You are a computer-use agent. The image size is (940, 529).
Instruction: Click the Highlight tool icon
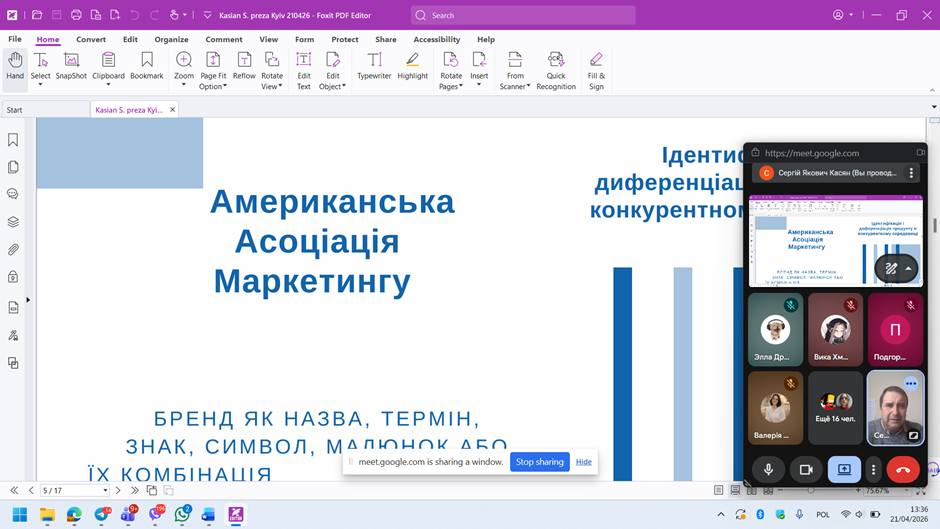pos(412,66)
